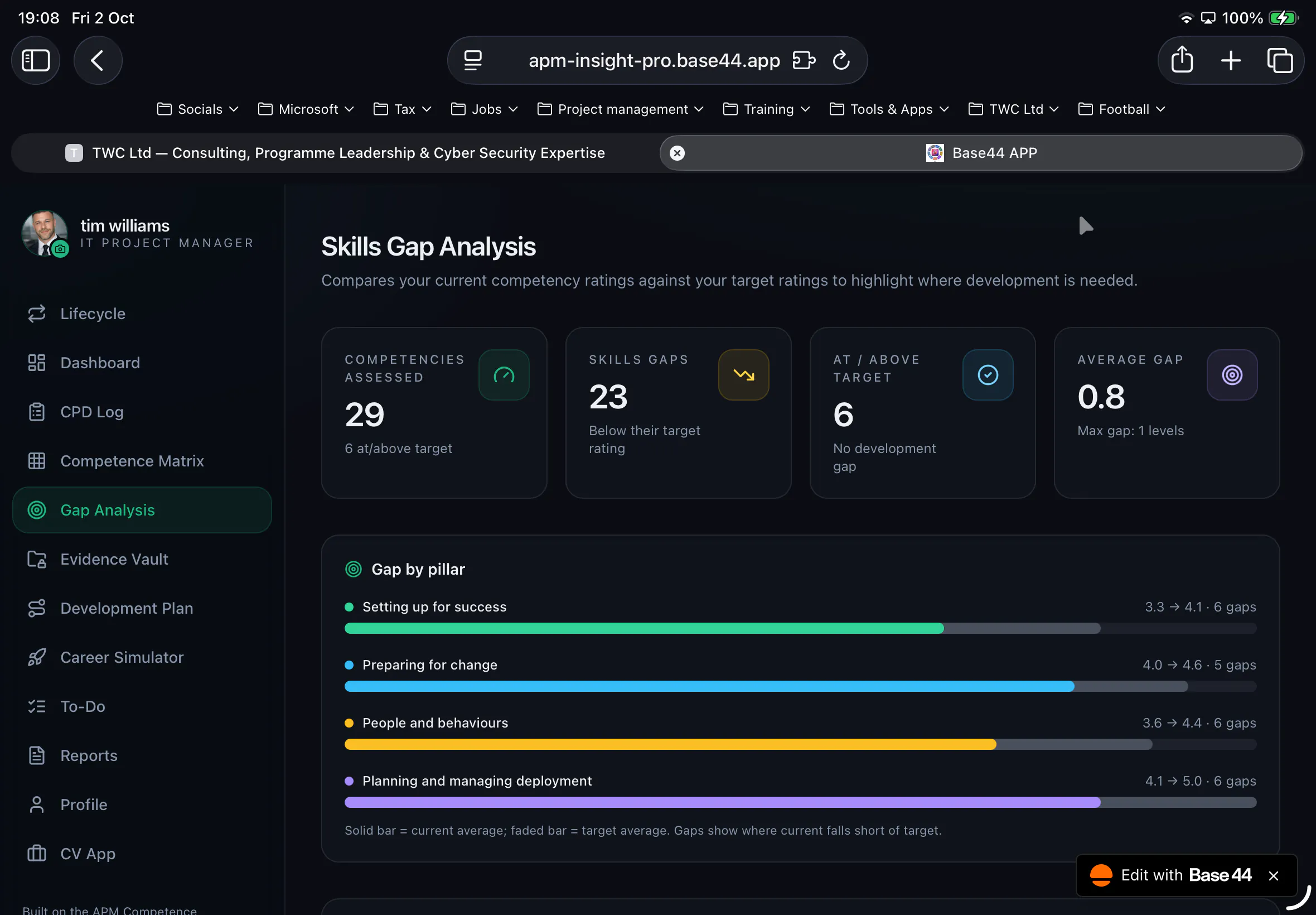Viewport: 1316px width, 915px height.
Task: Click tim williams profile photo
Action: [44, 233]
